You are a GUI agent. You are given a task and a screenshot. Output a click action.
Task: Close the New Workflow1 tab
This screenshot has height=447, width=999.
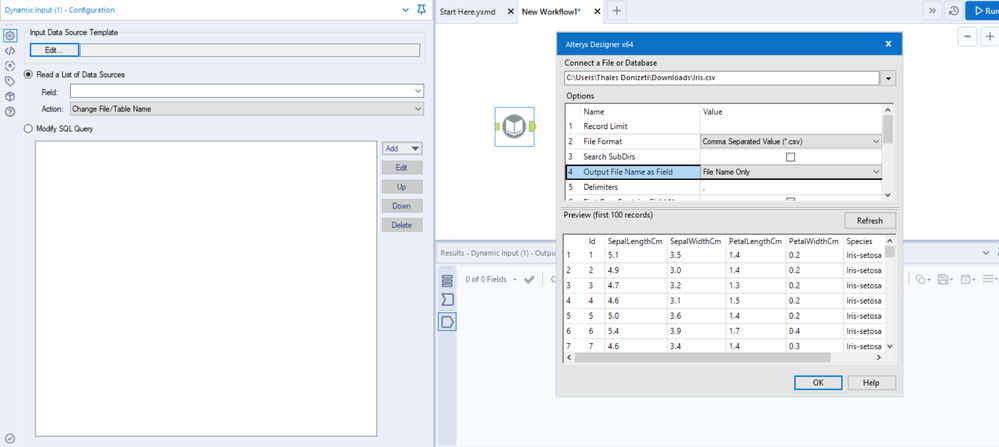(598, 11)
